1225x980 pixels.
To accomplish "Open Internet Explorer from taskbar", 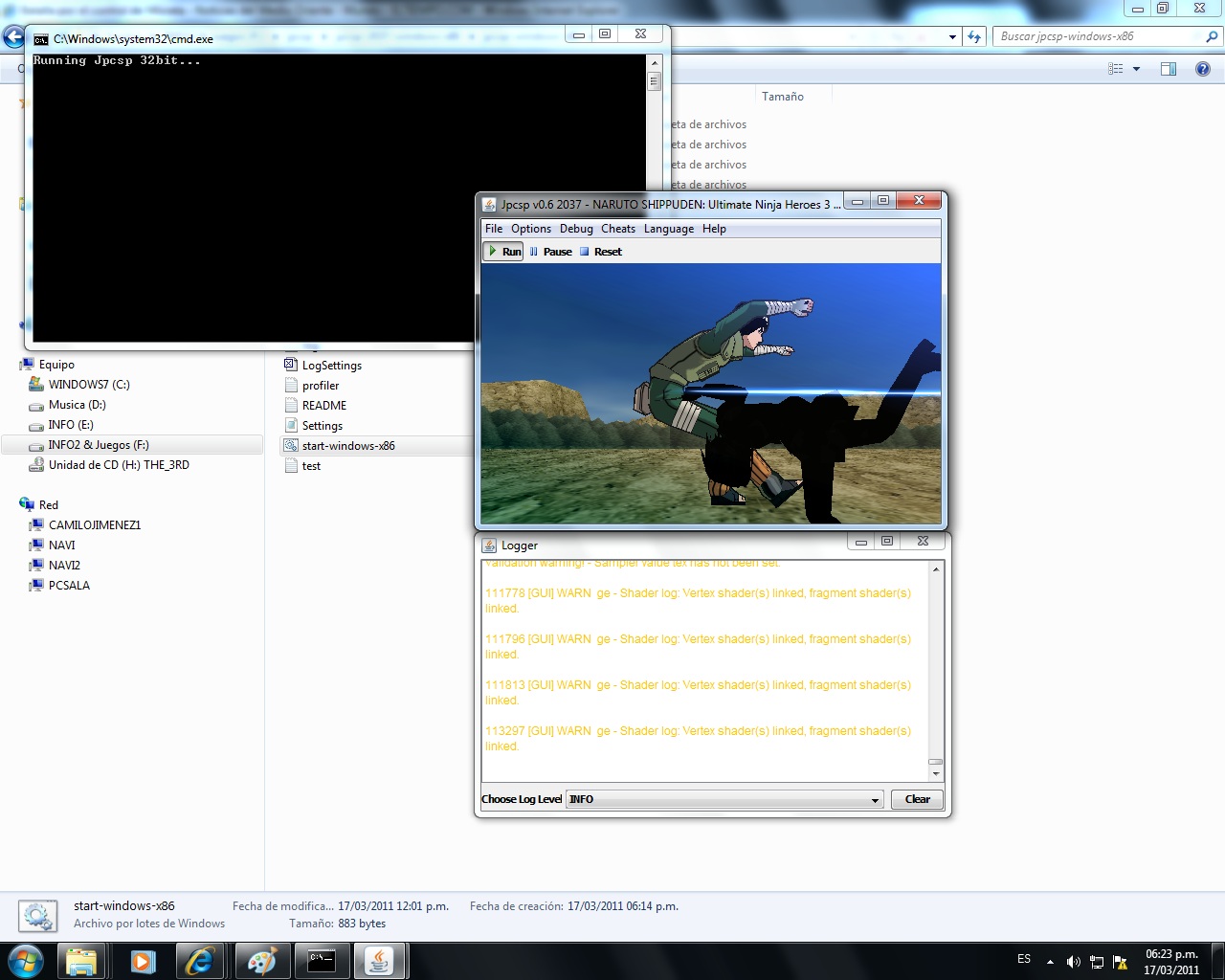I will 201,961.
